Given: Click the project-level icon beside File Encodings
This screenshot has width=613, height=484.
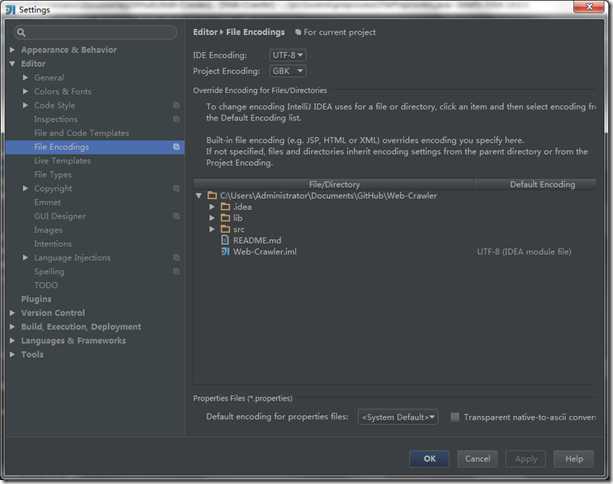Looking at the screenshot, I should (x=176, y=147).
